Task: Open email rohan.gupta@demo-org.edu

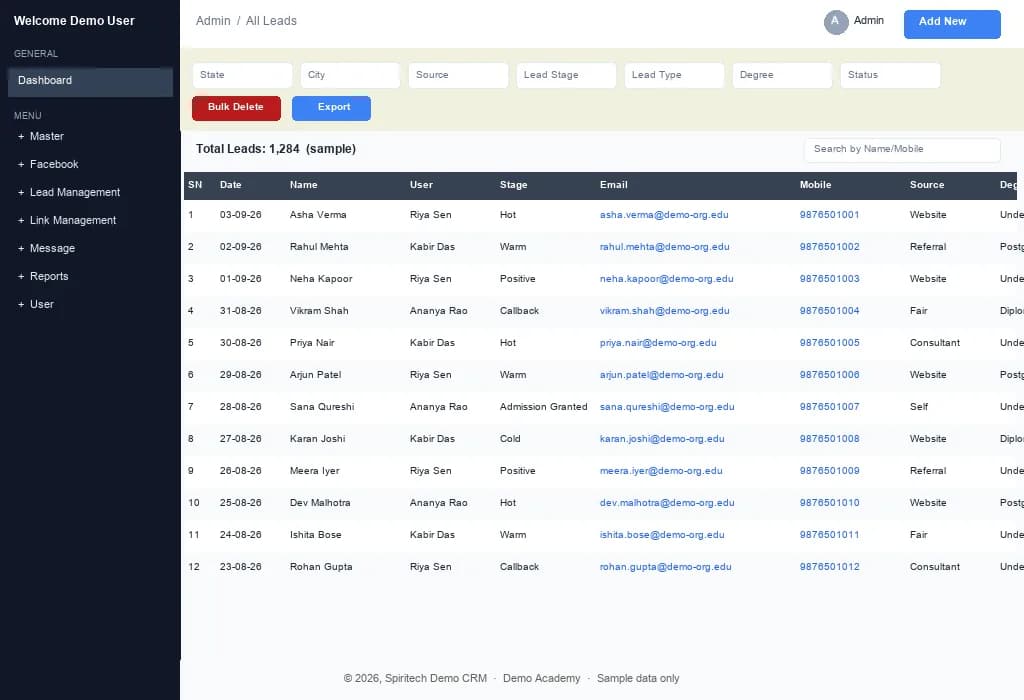Action: pos(665,567)
